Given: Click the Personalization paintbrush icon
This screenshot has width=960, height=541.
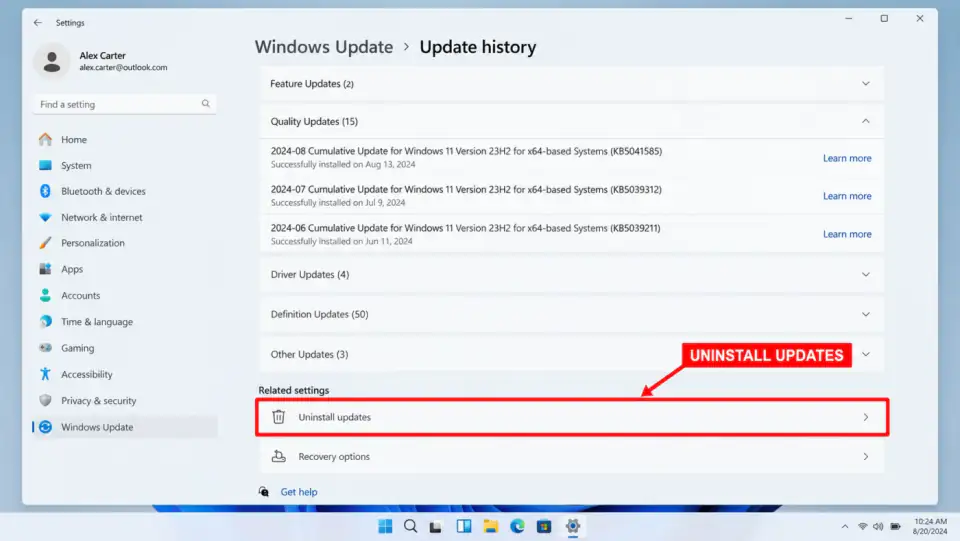Looking at the screenshot, I should click(x=45, y=243).
